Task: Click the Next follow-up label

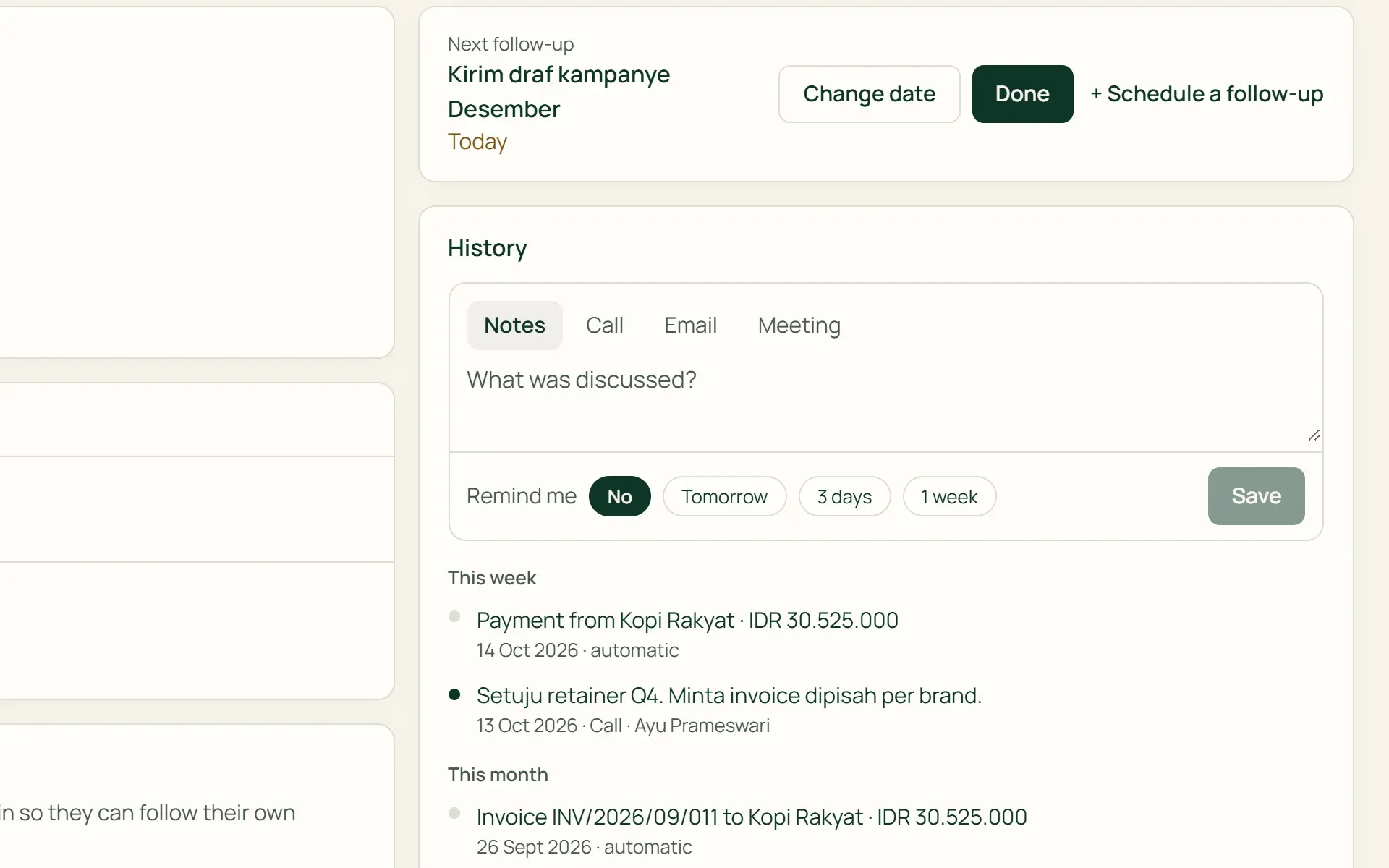Action: click(511, 44)
